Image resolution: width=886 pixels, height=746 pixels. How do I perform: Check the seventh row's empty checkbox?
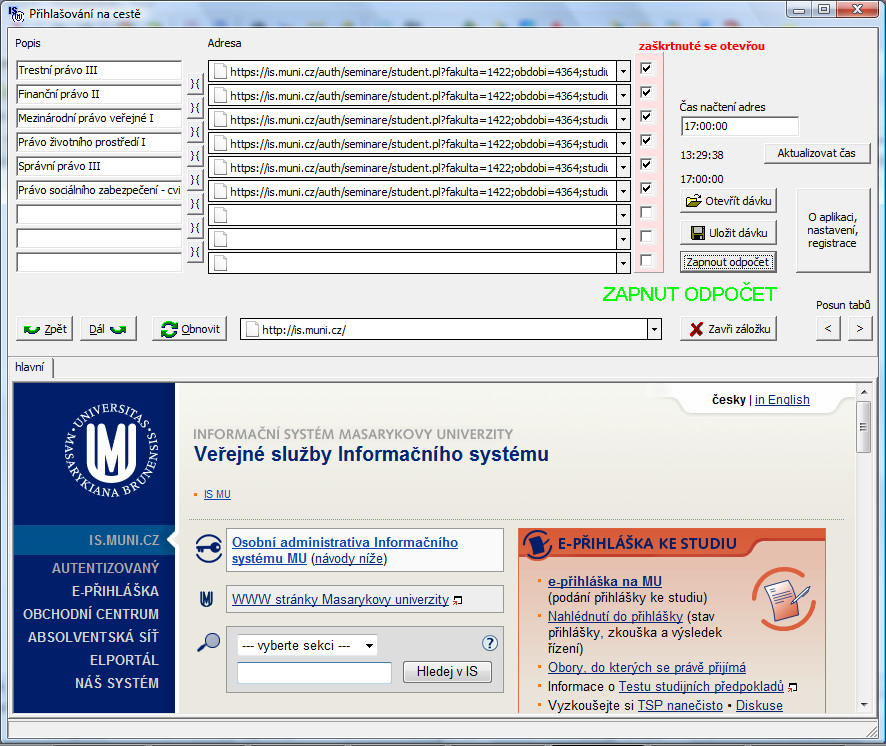[x=646, y=212]
